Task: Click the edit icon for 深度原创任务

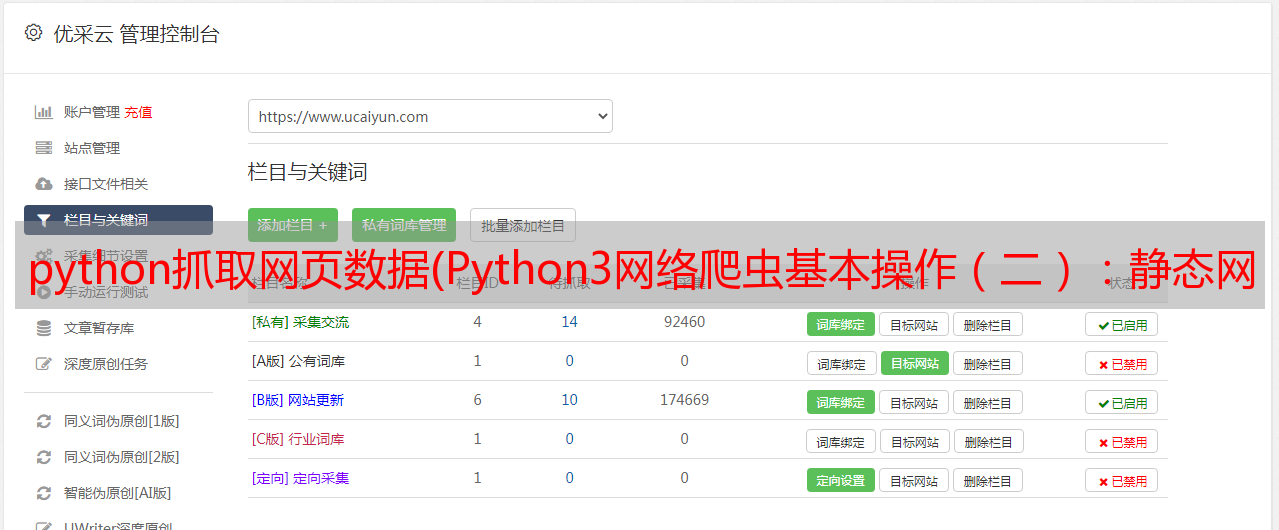Action: tap(43, 364)
